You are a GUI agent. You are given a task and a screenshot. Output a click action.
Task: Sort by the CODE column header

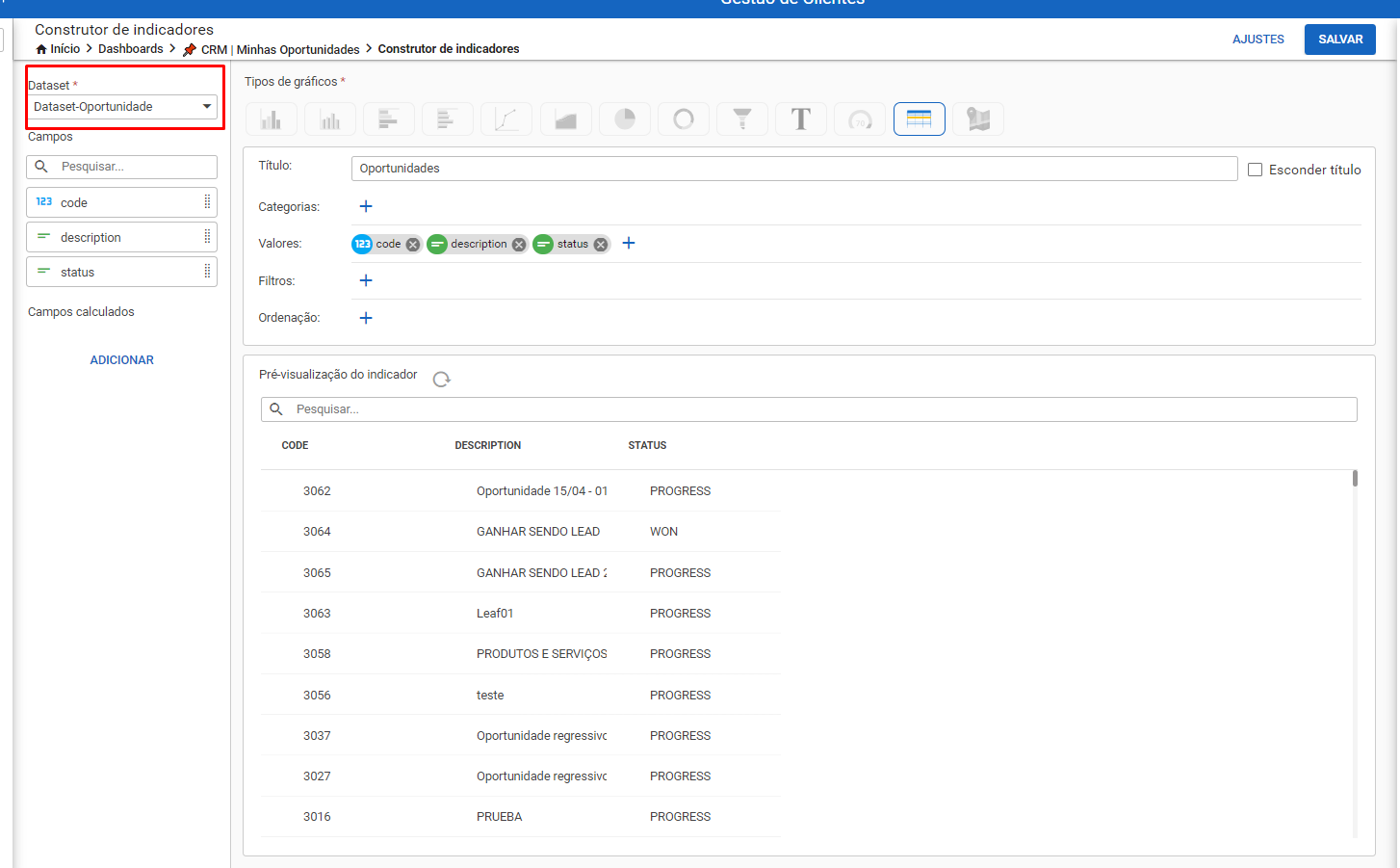(x=295, y=446)
